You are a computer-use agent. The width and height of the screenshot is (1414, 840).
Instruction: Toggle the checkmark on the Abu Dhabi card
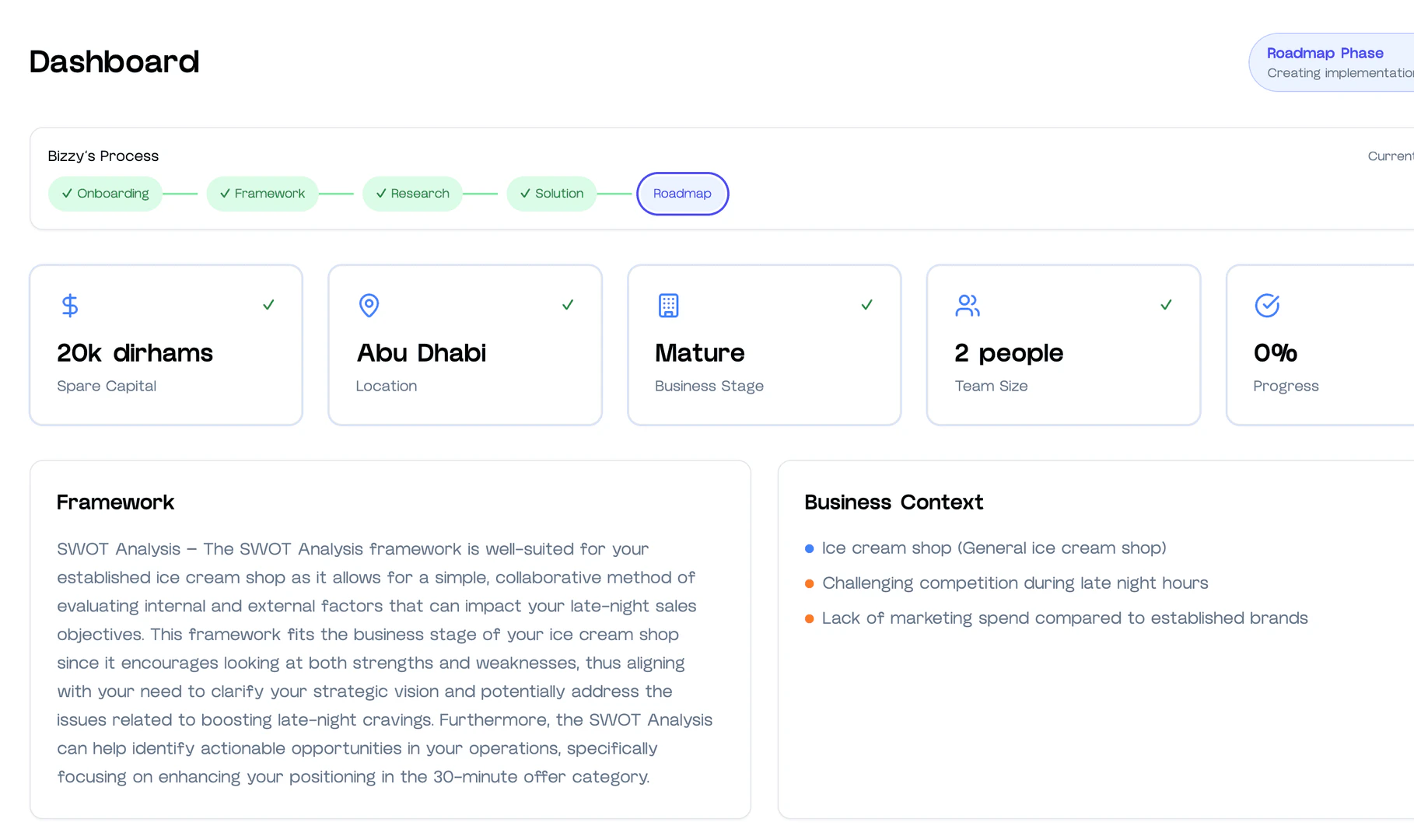pyautogui.click(x=568, y=304)
